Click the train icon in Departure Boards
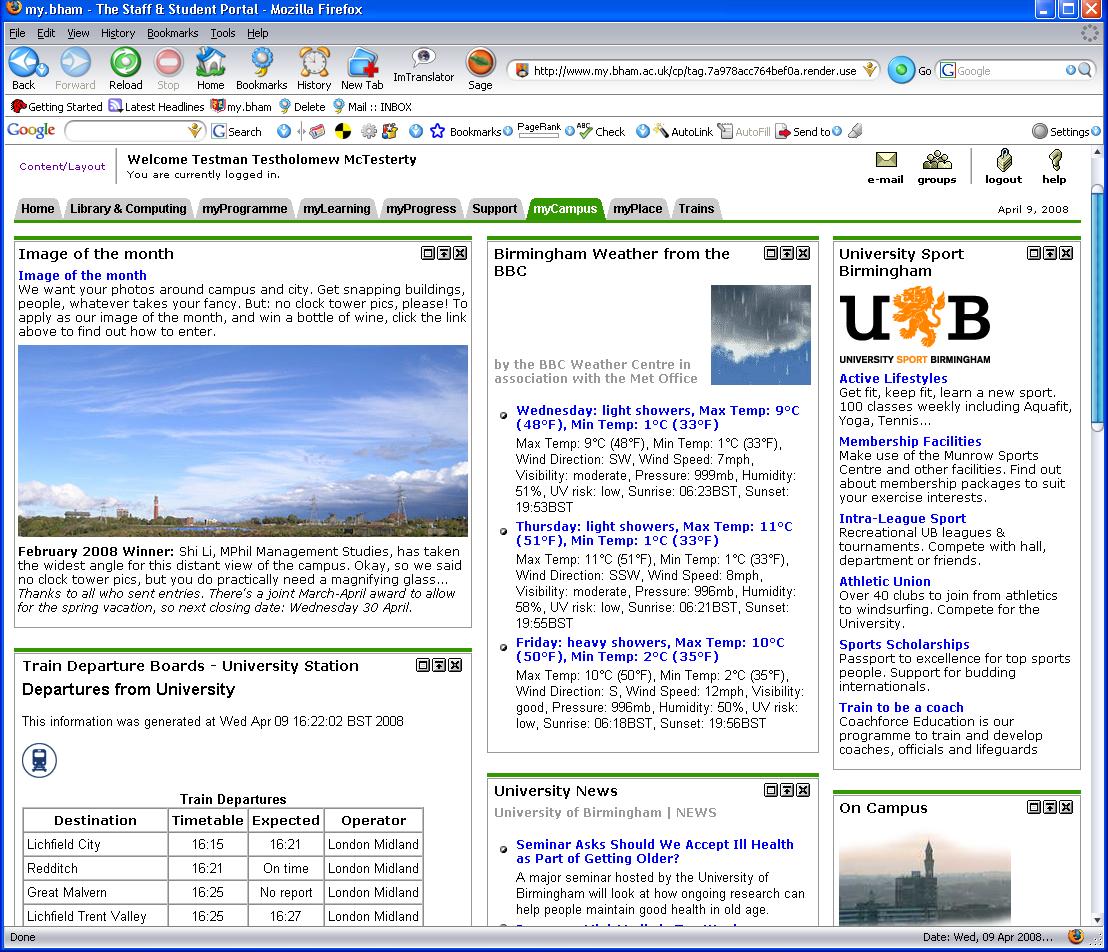This screenshot has height=952, width=1108. pos(39,760)
